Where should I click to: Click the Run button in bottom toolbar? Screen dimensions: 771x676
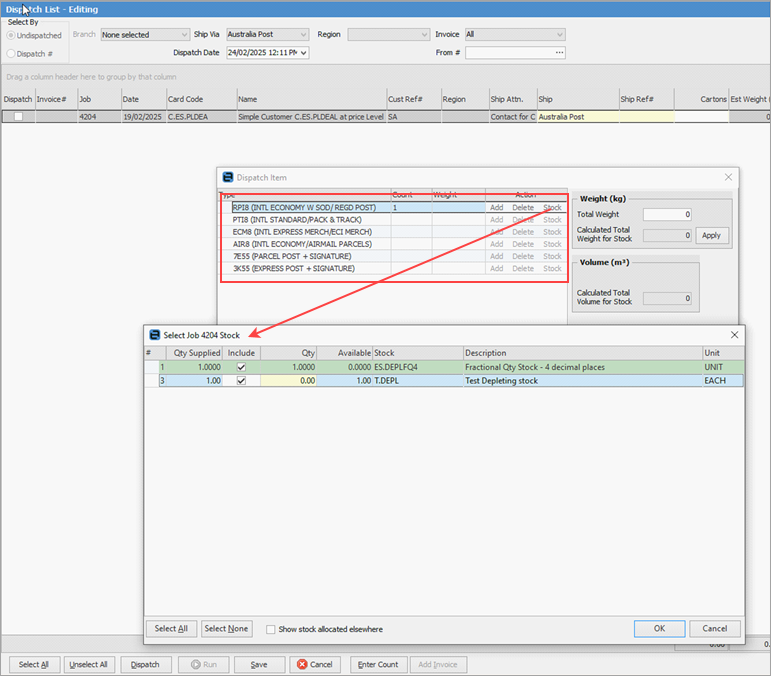click(x=203, y=664)
